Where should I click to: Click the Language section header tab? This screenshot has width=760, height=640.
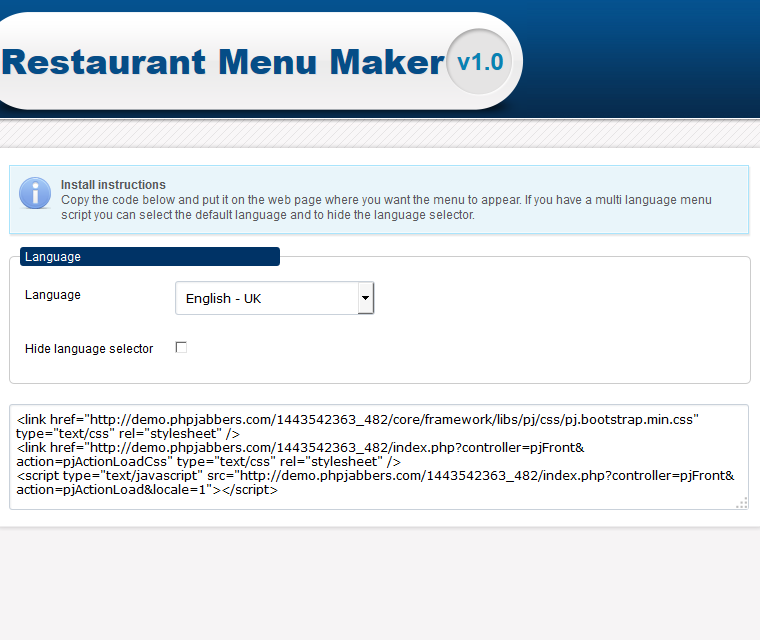pyautogui.click(x=150, y=256)
